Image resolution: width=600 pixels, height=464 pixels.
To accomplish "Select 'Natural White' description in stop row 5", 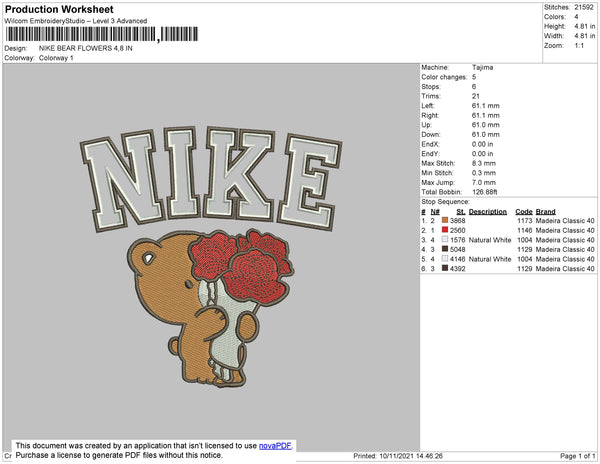I will click(x=490, y=259).
